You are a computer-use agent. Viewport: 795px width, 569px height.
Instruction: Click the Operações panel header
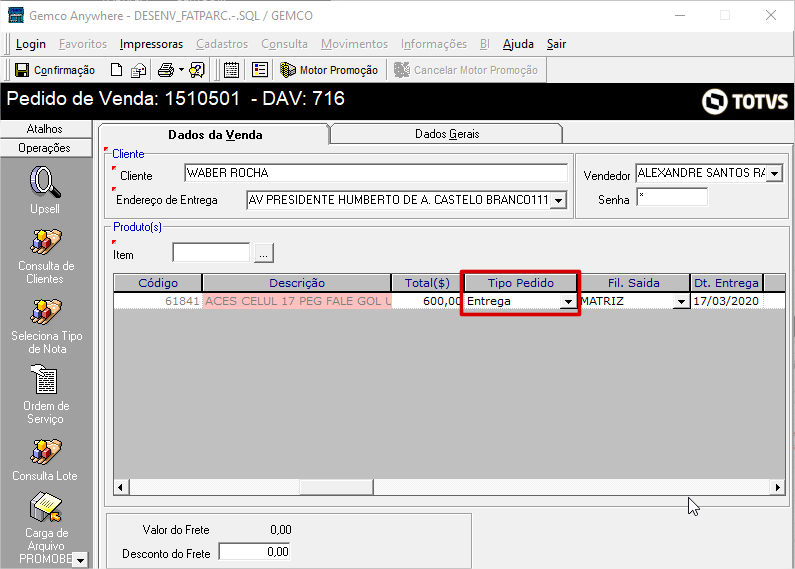click(45, 148)
